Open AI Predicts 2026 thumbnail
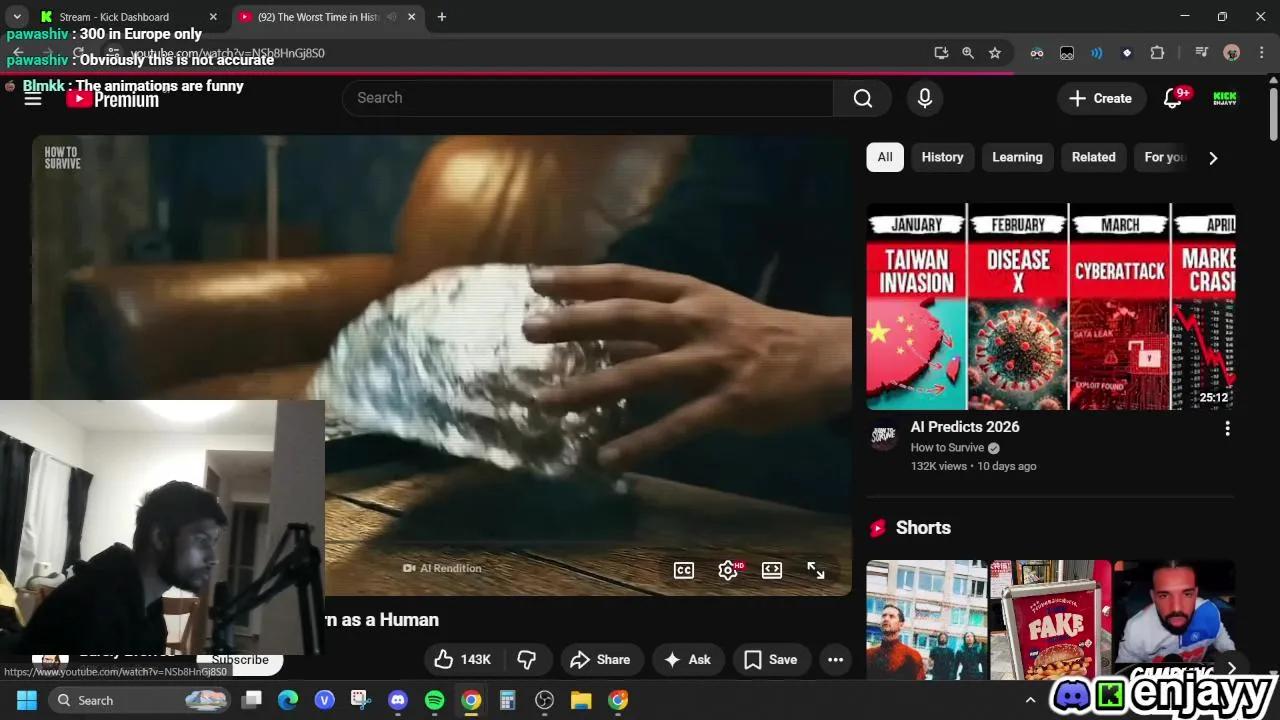This screenshot has height=720, width=1280. pos(1051,306)
